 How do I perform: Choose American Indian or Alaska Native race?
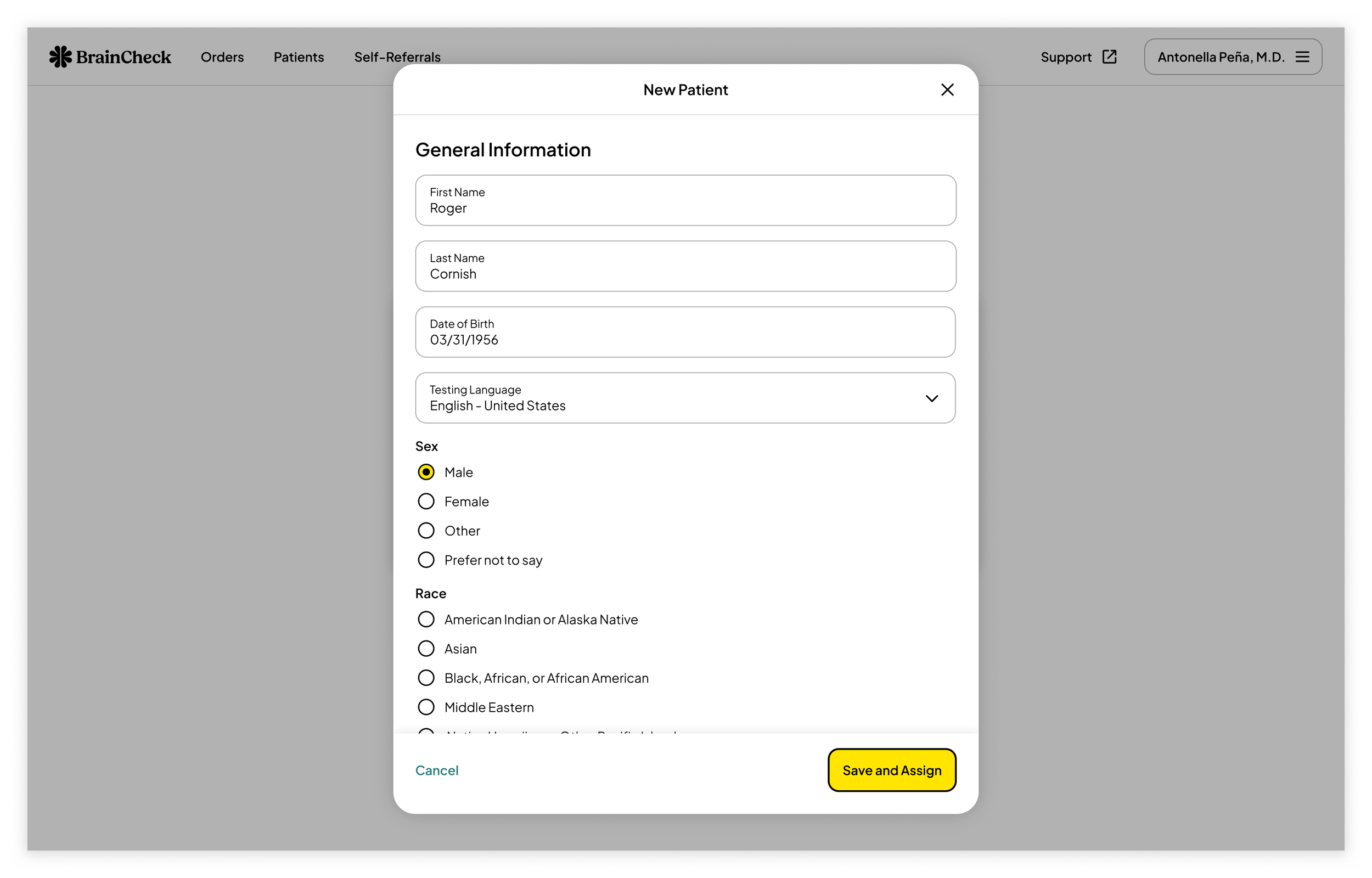pyautogui.click(x=426, y=619)
